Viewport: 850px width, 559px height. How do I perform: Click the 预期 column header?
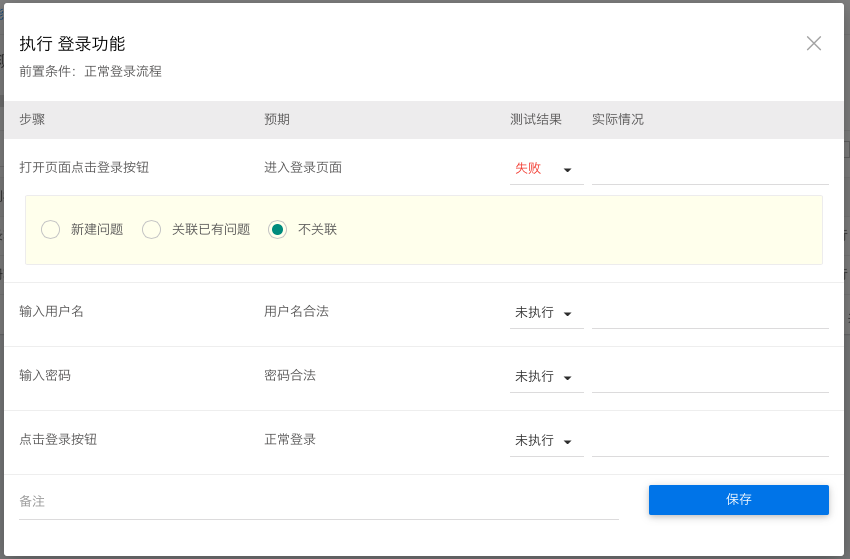click(277, 120)
